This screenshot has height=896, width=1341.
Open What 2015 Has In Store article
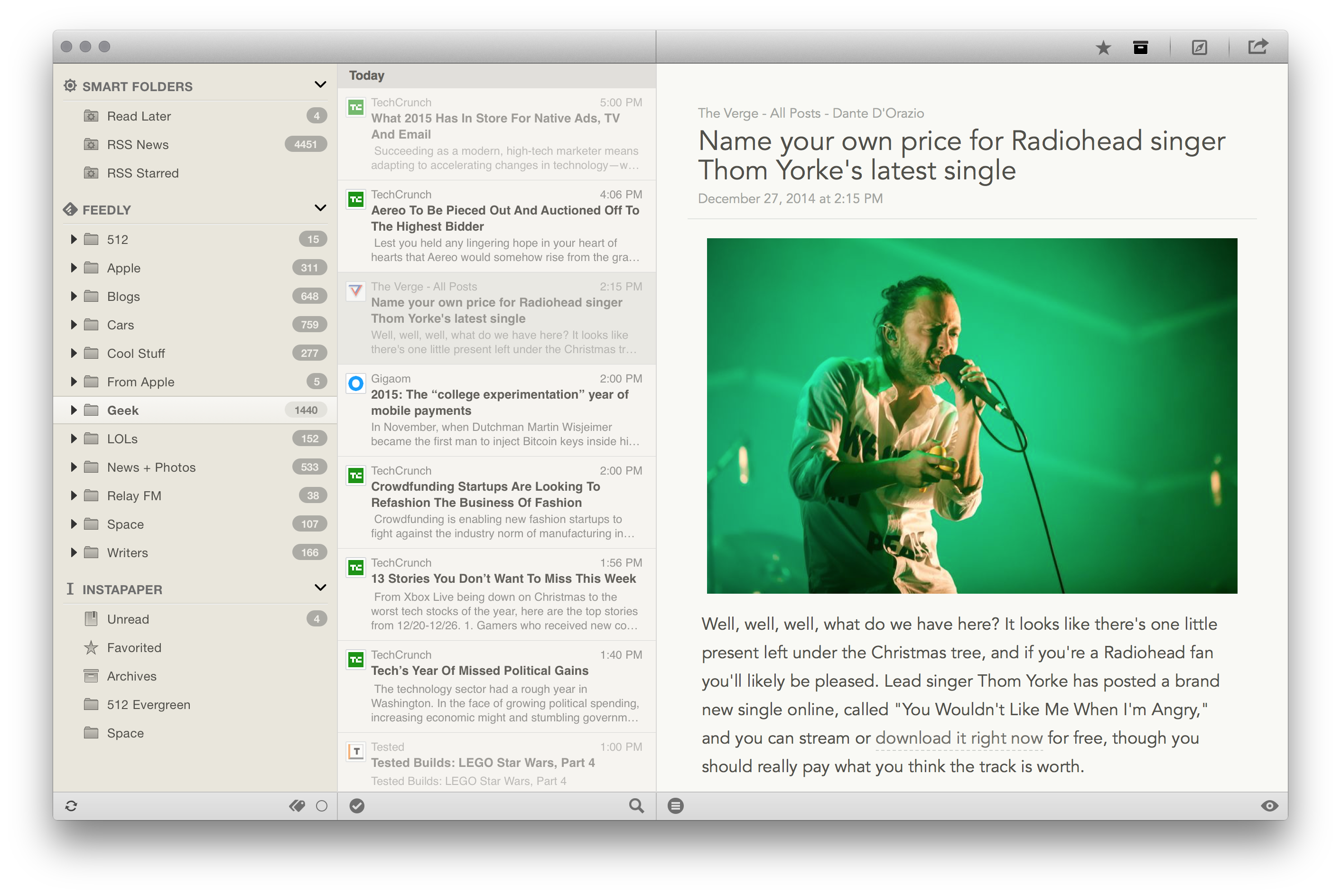[496, 134]
